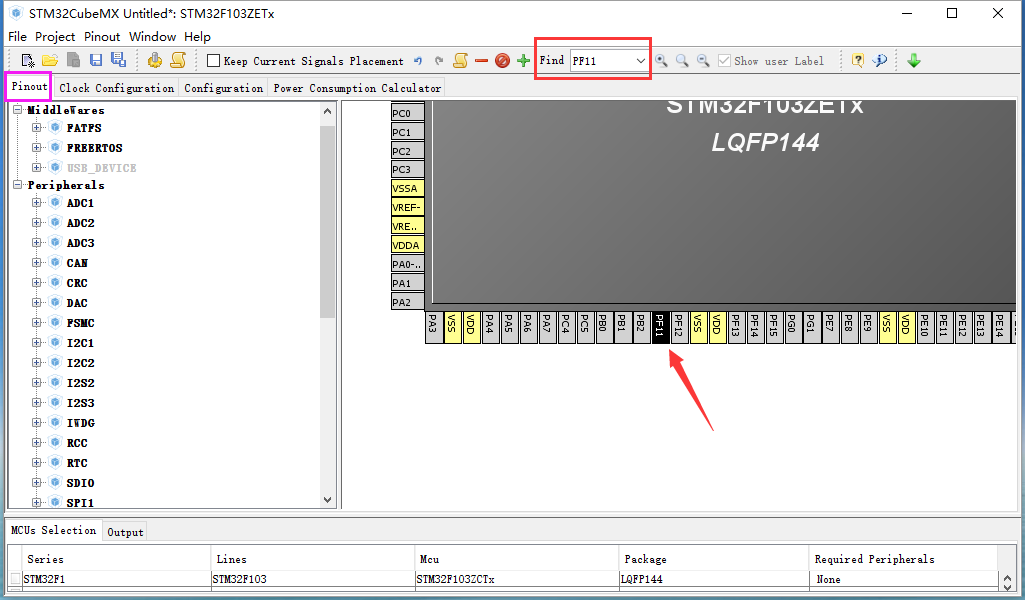Image resolution: width=1025 pixels, height=600 pixels.
Task: Open the Pinout menu
Action: point(102,37)
